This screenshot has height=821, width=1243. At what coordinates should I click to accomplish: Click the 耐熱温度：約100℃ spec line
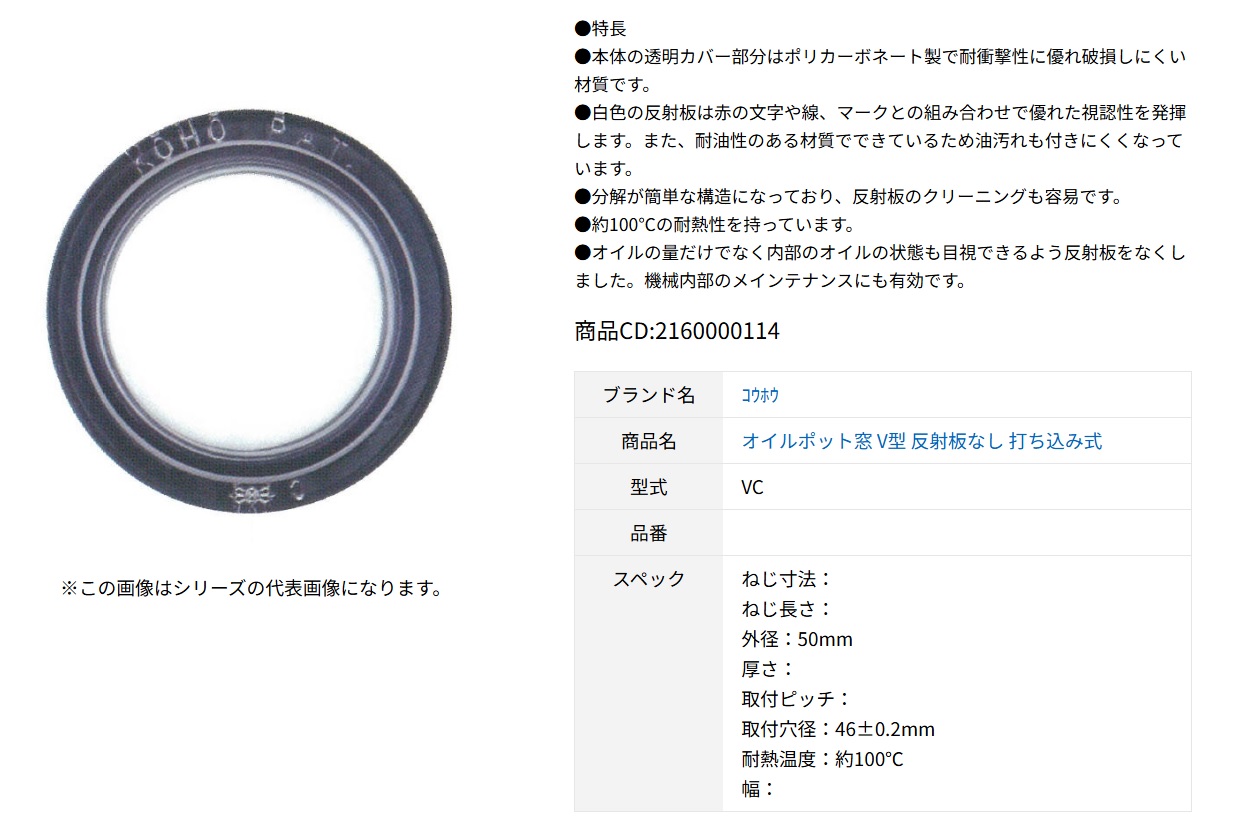coord(822,759)
